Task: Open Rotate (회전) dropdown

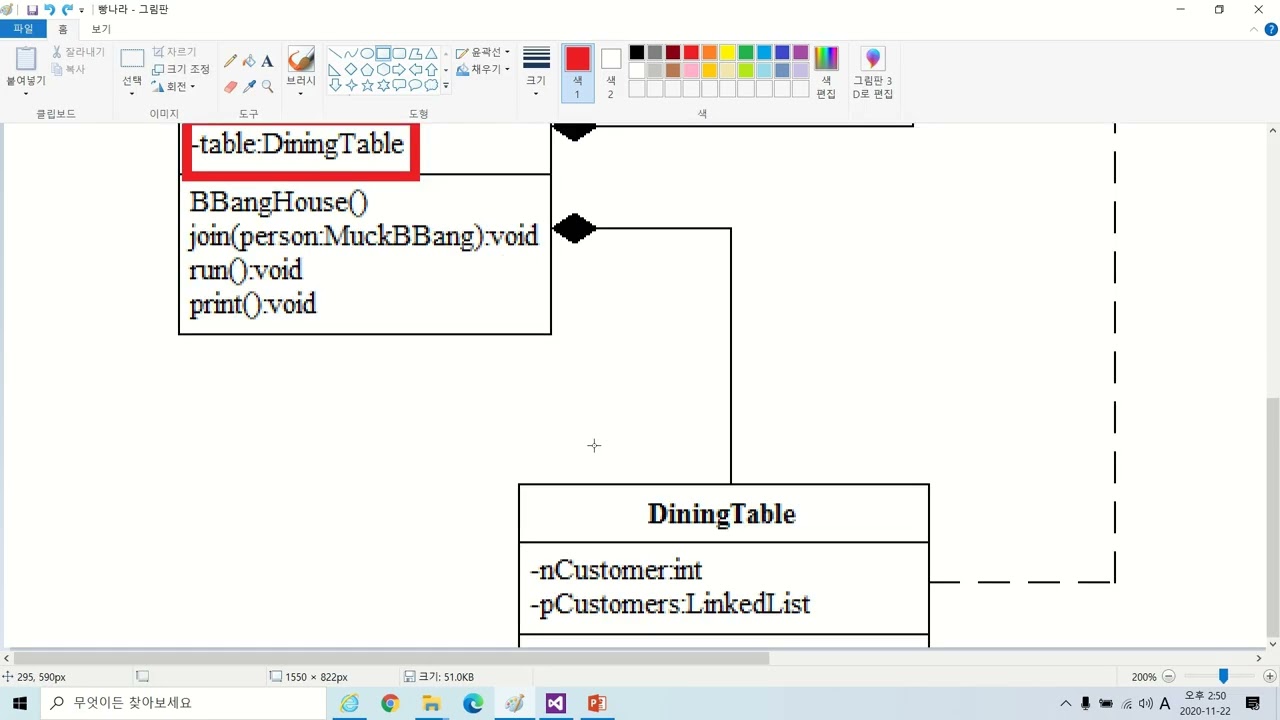Action: click(173, 87)
